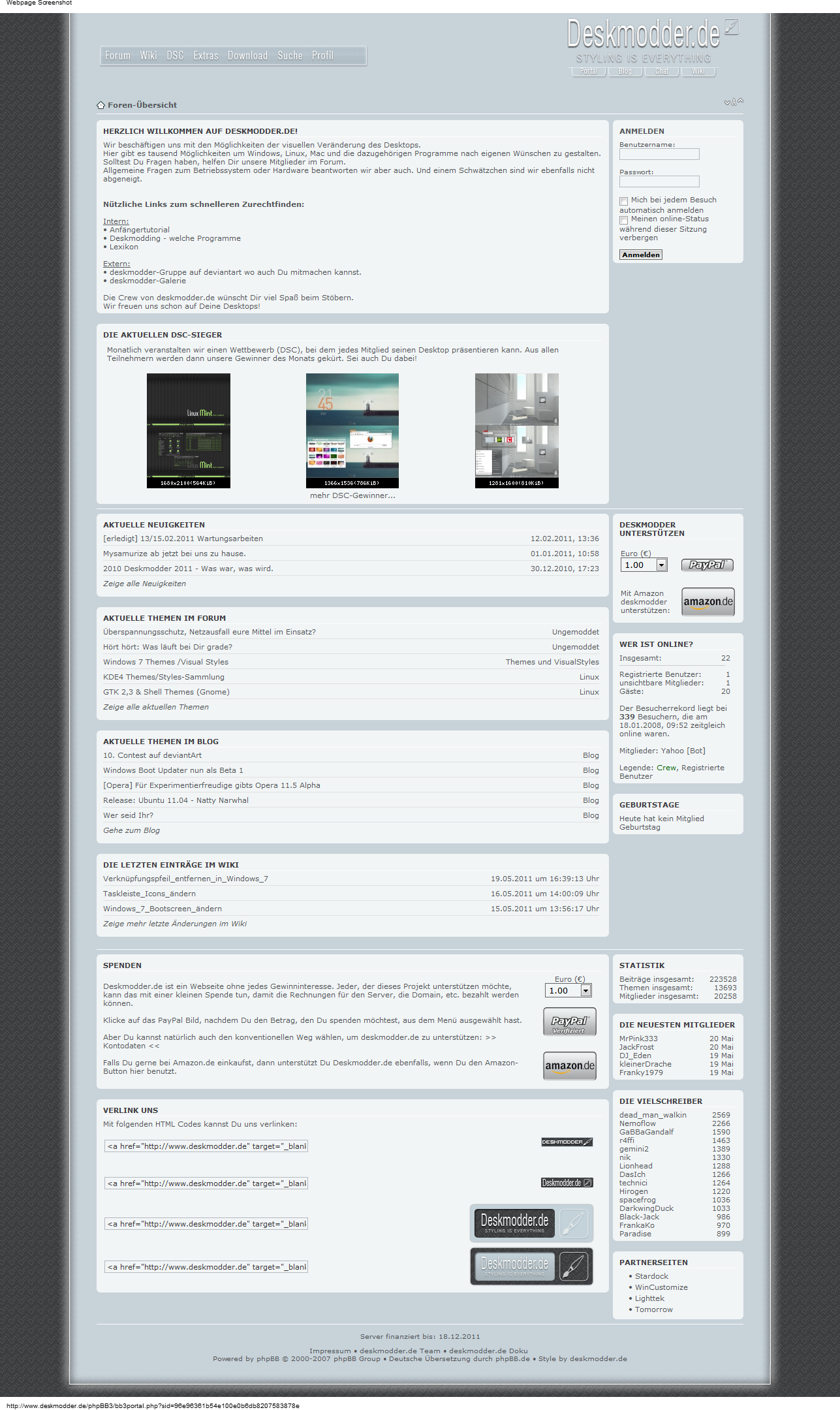Focus the Benutzername input field
The width and height of the screenshot is (840, 1410).
click(659, 154)
